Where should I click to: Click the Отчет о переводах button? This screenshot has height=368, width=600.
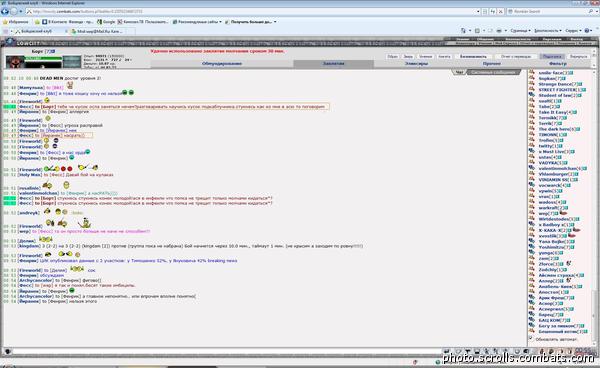(515, 56)
